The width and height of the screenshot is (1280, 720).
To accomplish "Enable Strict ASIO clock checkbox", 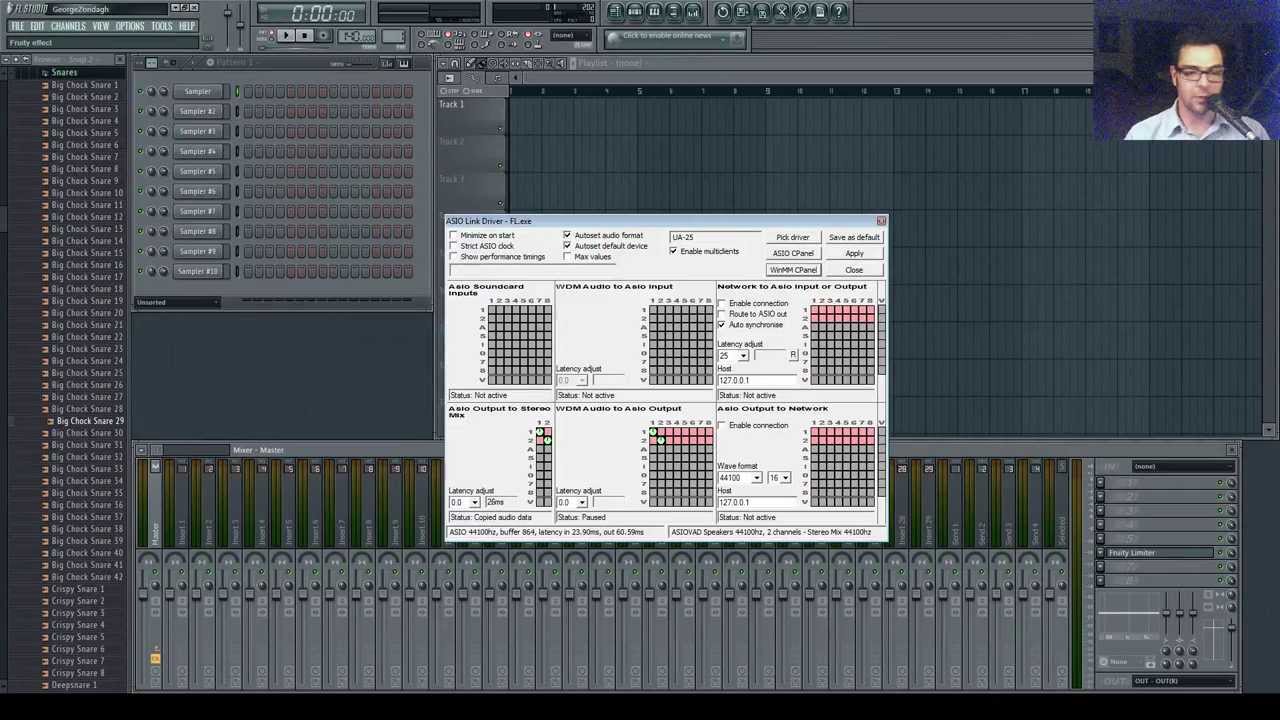I will (x=454, y=246).
